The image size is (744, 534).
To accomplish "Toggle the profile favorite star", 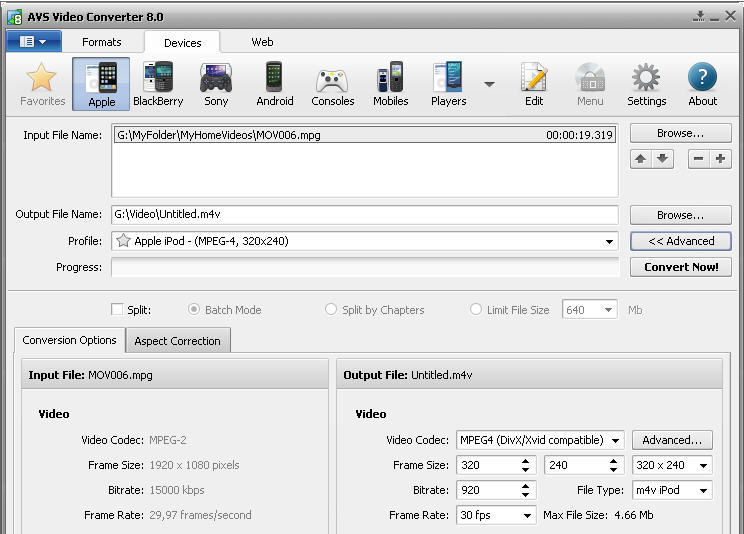I will 123,241.
